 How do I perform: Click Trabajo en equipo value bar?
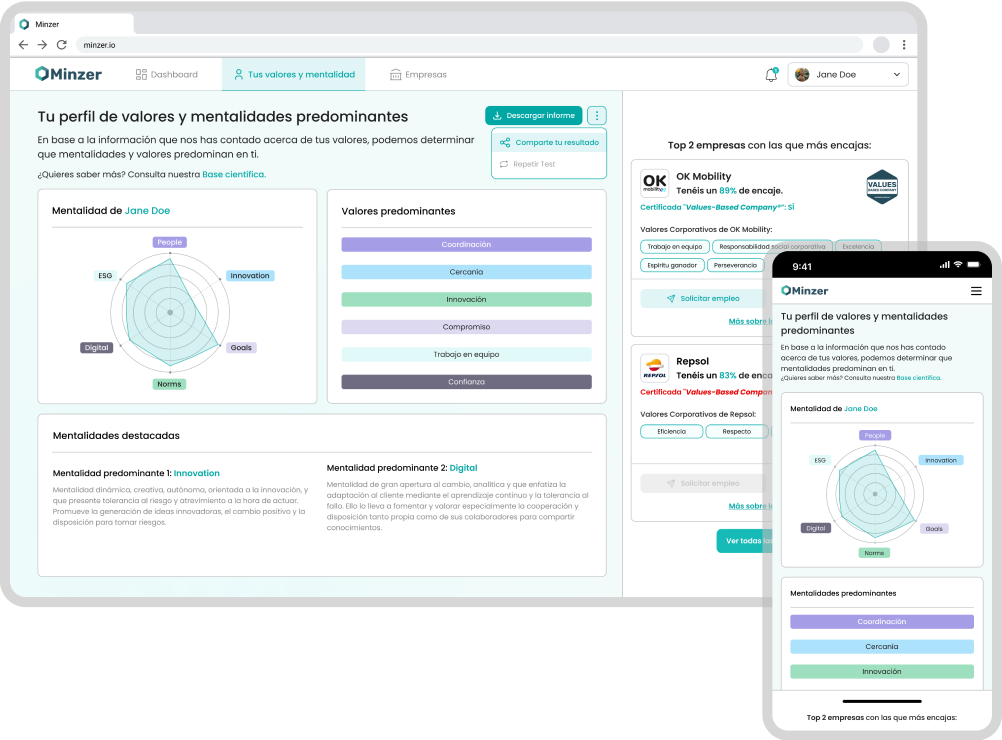tap(466, 355)
